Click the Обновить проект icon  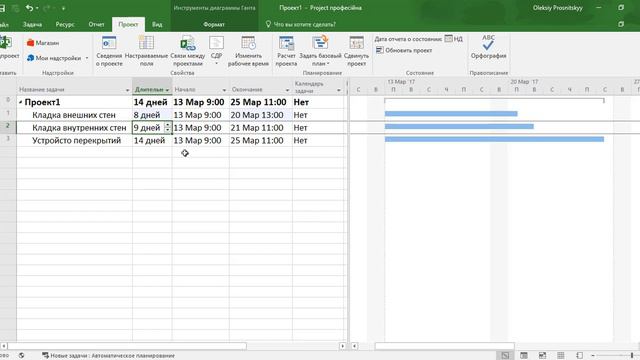[380, 50]
